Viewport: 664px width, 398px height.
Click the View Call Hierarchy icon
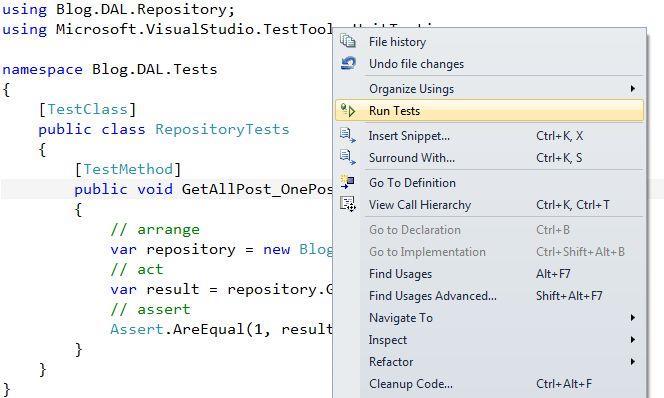[348, 205]
